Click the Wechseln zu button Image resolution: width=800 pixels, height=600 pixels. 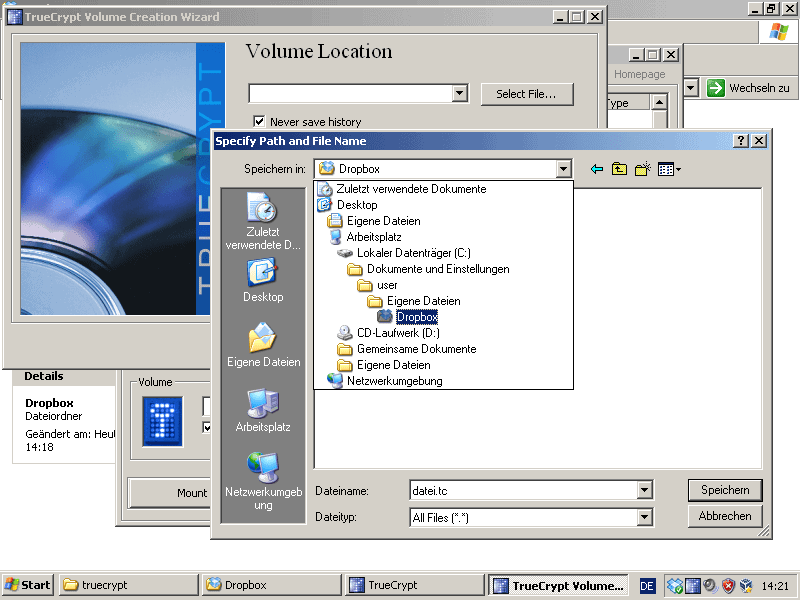[748, 88]
